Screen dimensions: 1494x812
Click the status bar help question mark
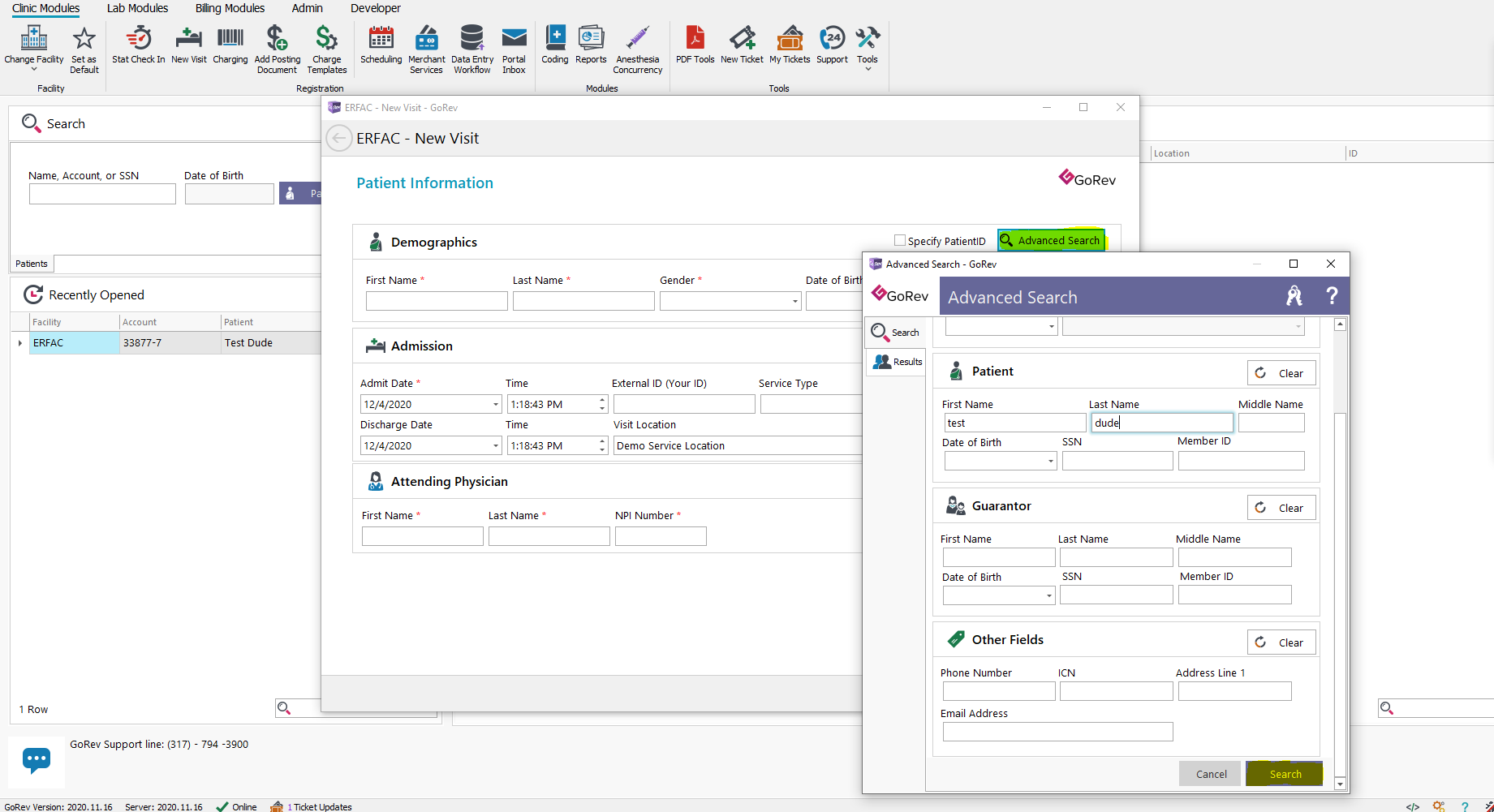coord(1465,806)
